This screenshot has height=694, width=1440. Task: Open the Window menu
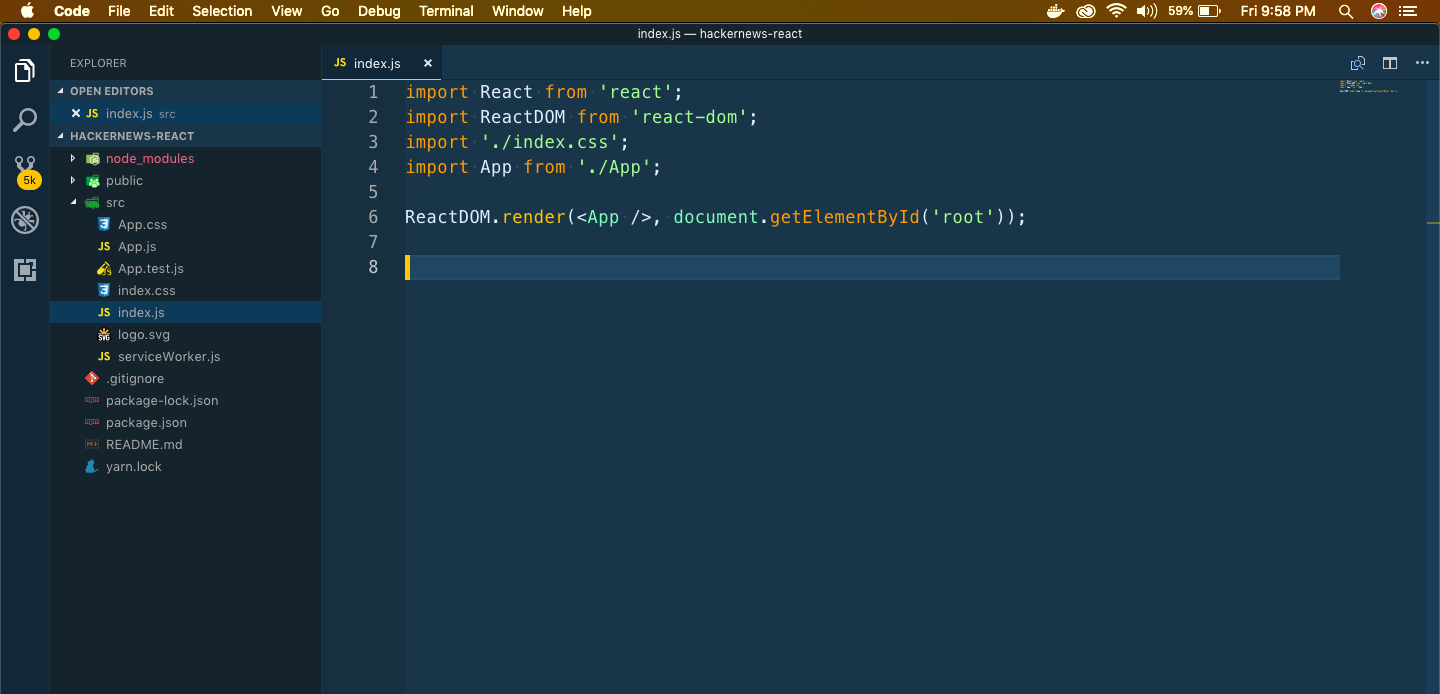(x=518, y=11)
